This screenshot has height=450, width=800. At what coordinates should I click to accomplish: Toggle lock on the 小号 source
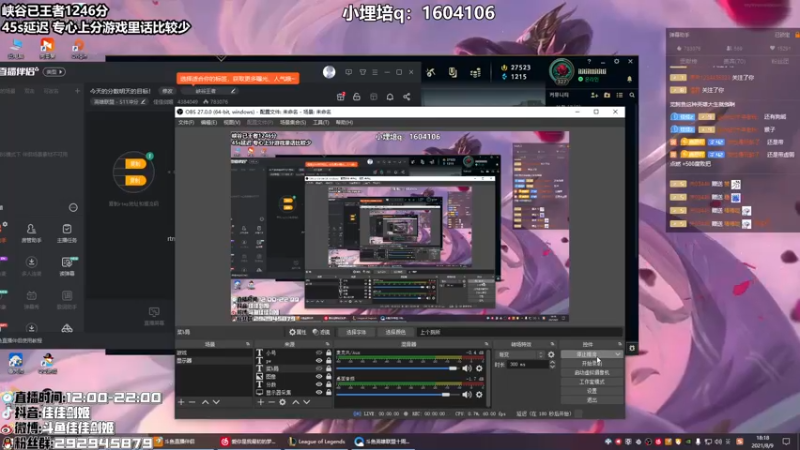pyautogui.click(x=329, y=353)
